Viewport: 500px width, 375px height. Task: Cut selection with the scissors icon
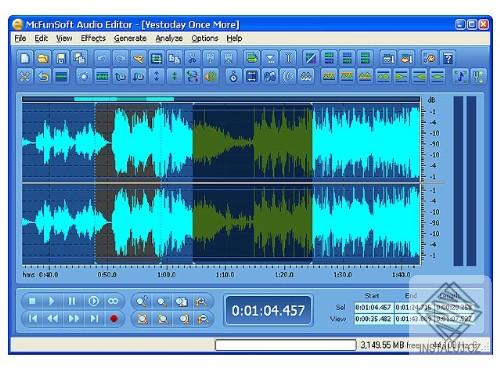(192, 58)
